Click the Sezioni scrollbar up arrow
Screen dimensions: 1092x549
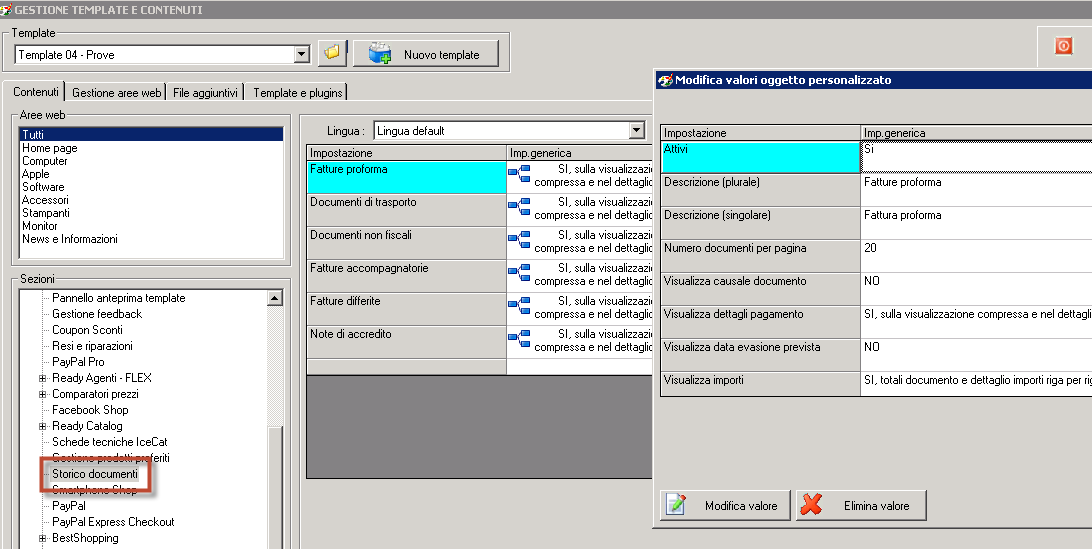point(275,298)
